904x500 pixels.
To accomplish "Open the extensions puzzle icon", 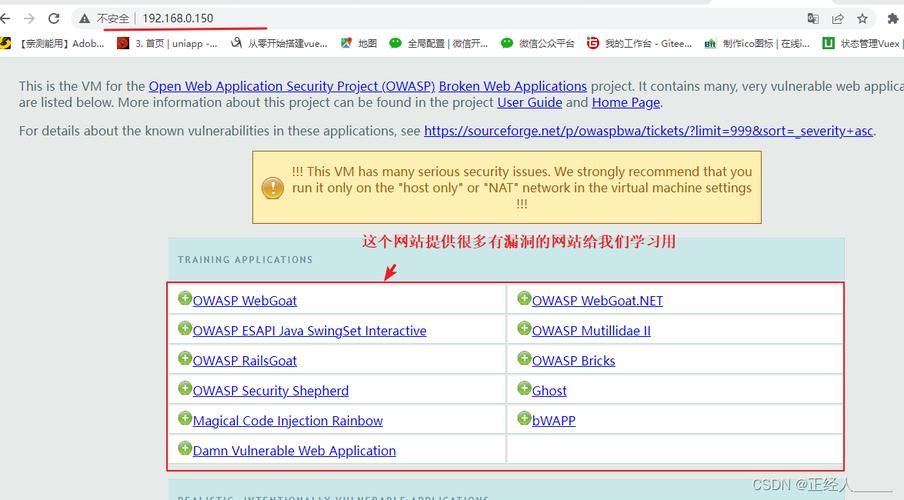I will [x=892, y=18].
